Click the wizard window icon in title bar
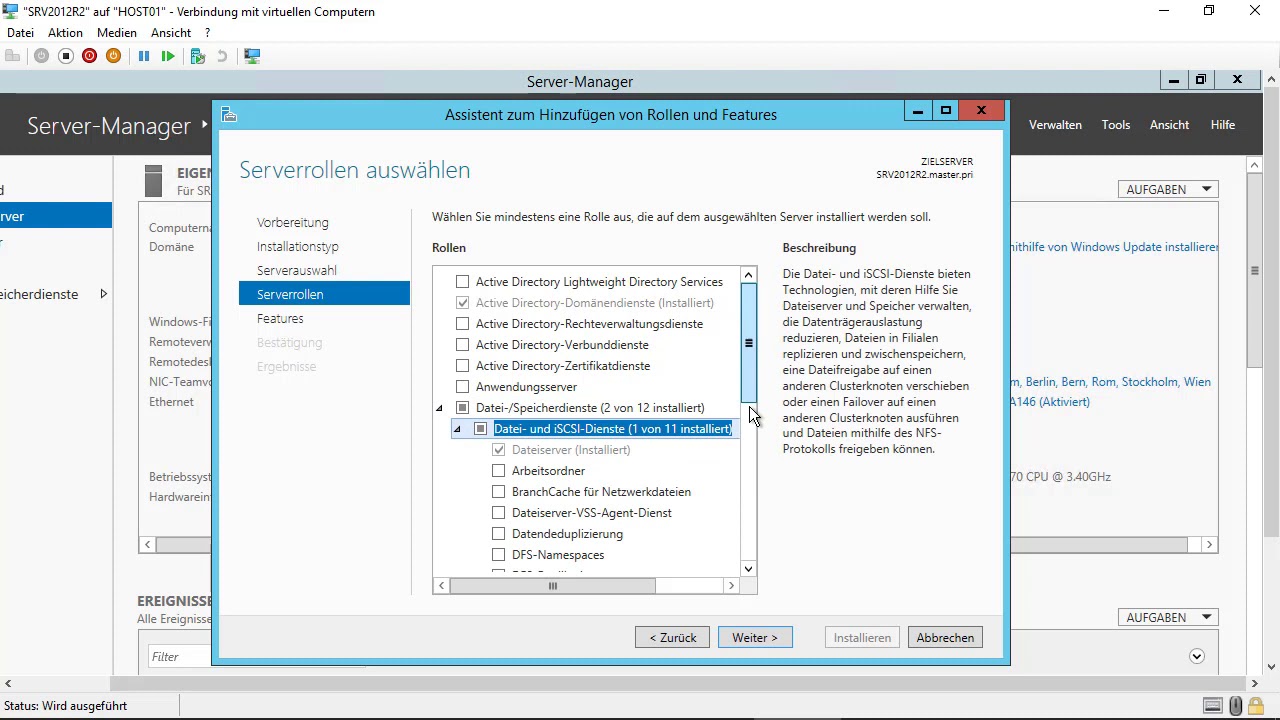This screenshot has width=1280, height=720. click(229, 114)
